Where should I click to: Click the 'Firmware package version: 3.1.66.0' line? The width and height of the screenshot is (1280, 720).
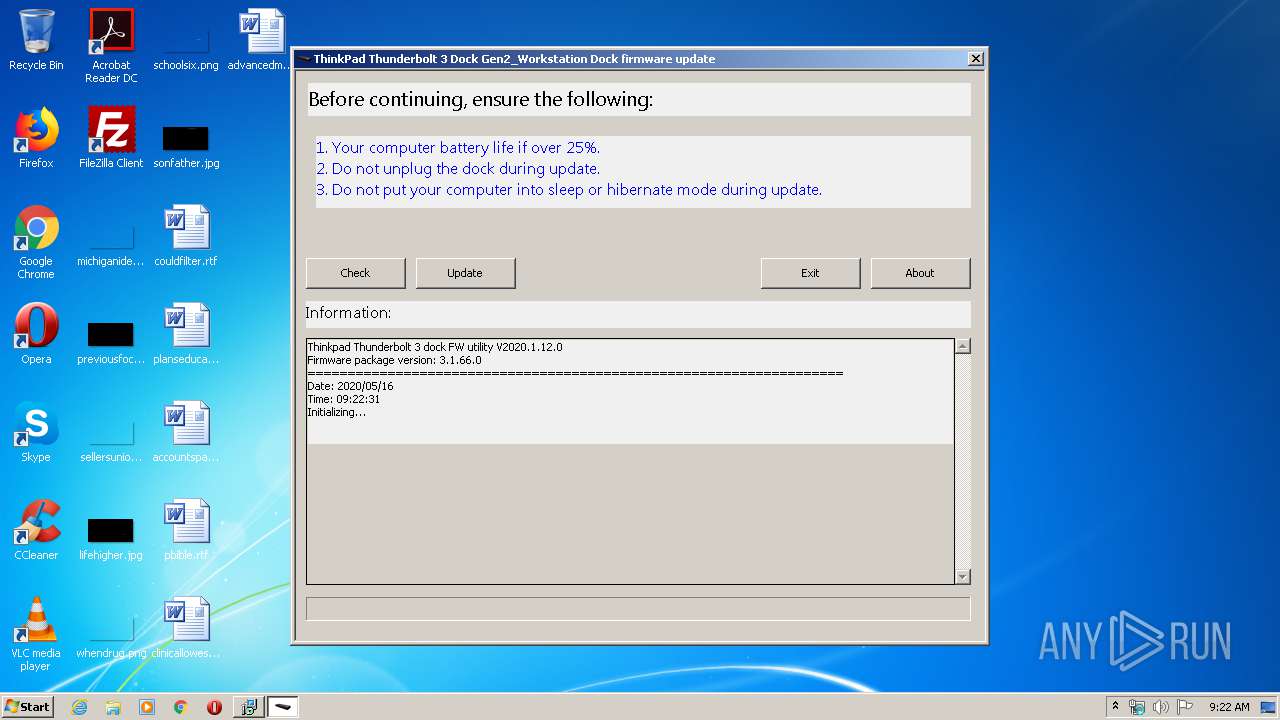click(x=394, y=360)
